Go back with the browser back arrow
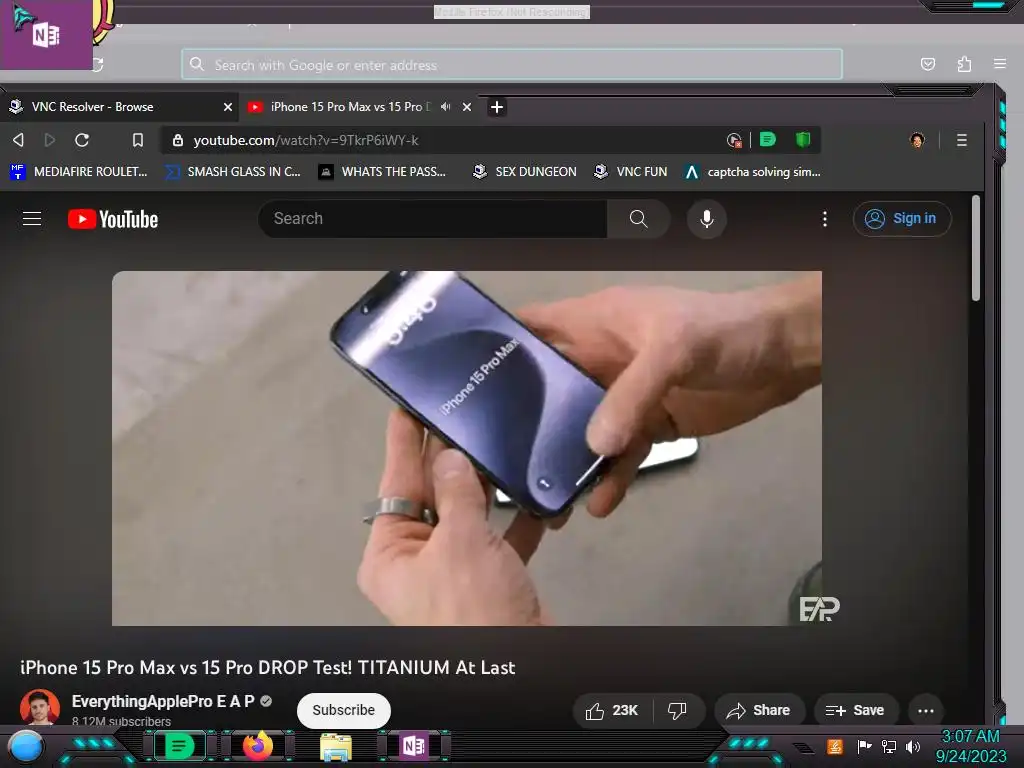Viewport: 1024px width, 768px height. [x=18, y=140]
